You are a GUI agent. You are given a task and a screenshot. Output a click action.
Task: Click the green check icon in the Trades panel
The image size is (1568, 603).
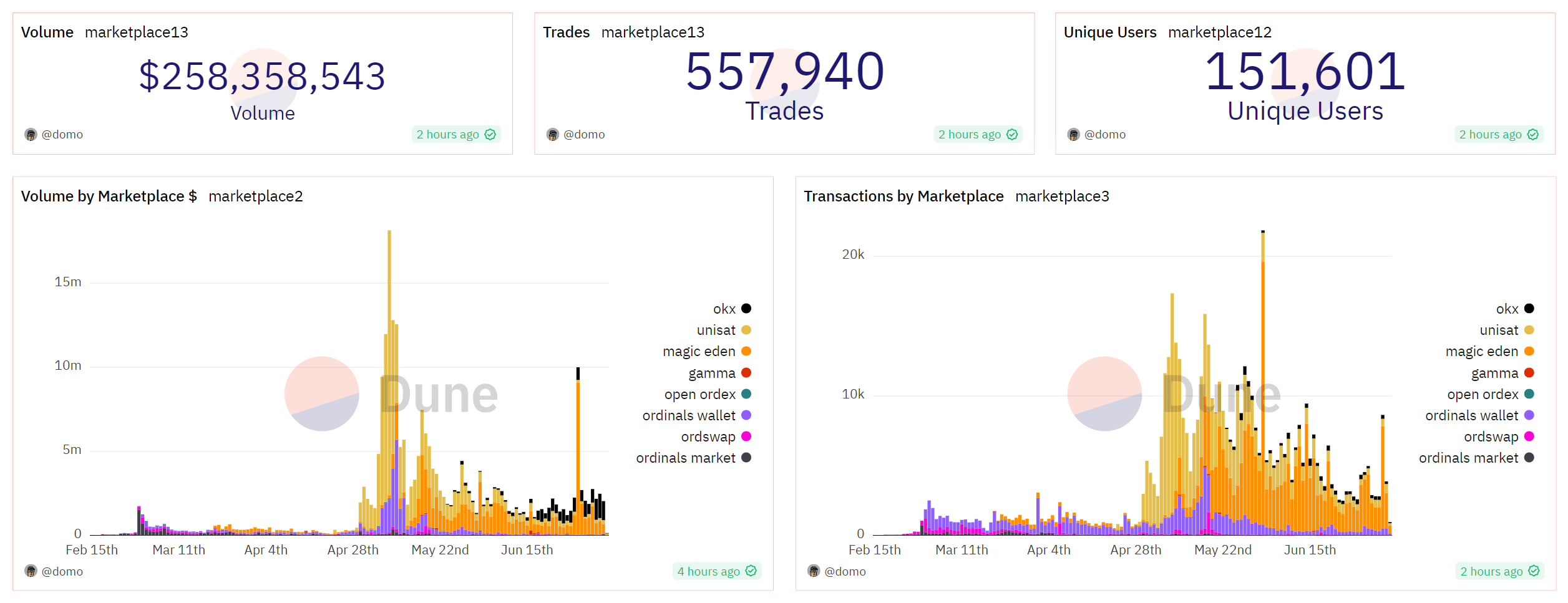1012,135
